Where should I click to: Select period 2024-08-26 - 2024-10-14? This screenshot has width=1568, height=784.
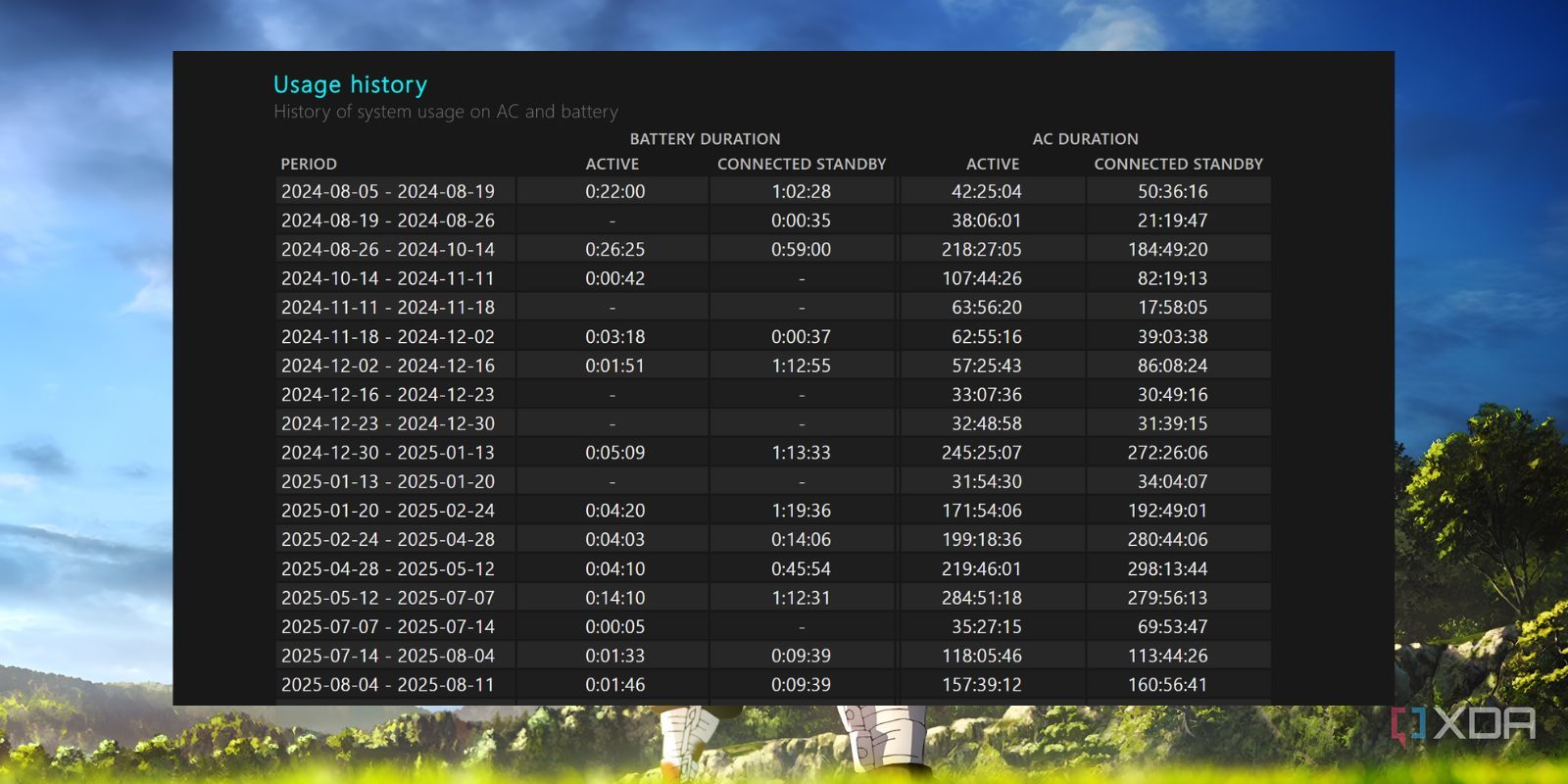(x=388, y=249)
